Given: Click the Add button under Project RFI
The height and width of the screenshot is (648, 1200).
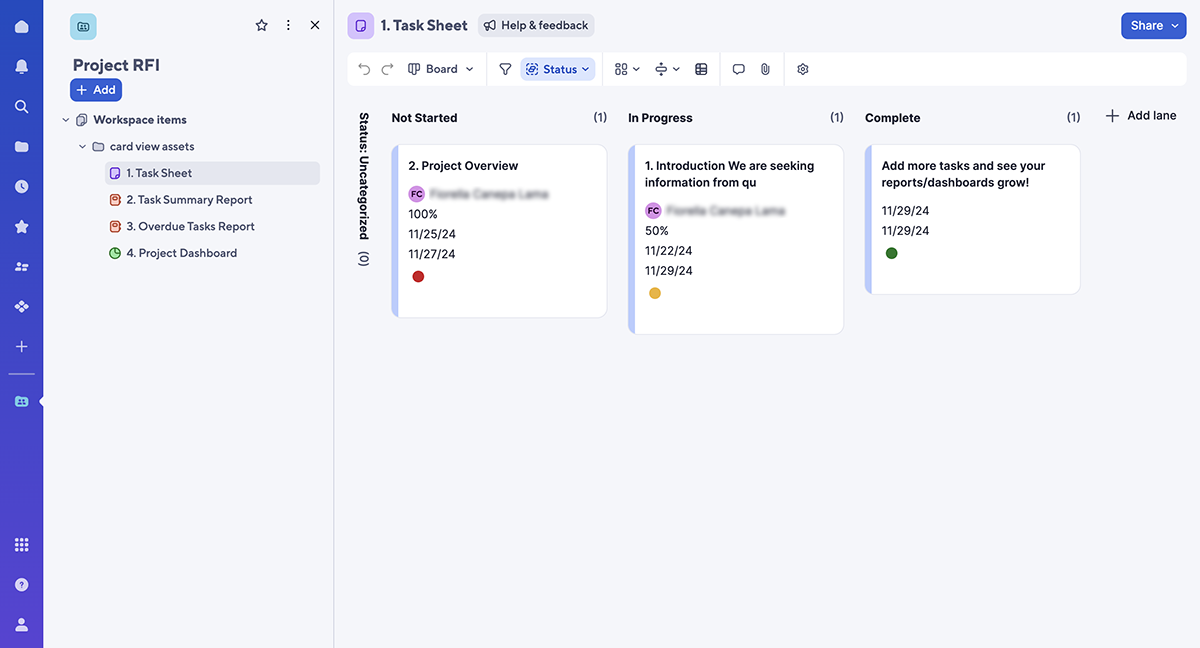Looking at the screenshot, I should [x=96, y=90].
